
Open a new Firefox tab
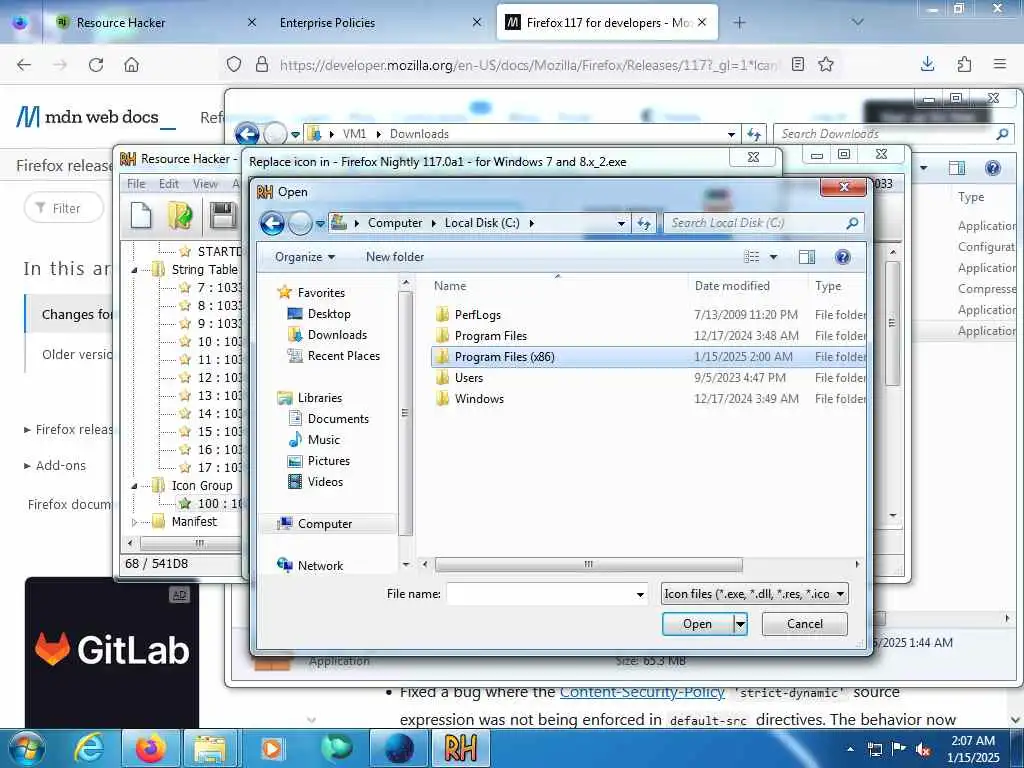pyautogui.click(x=739, y=23)
